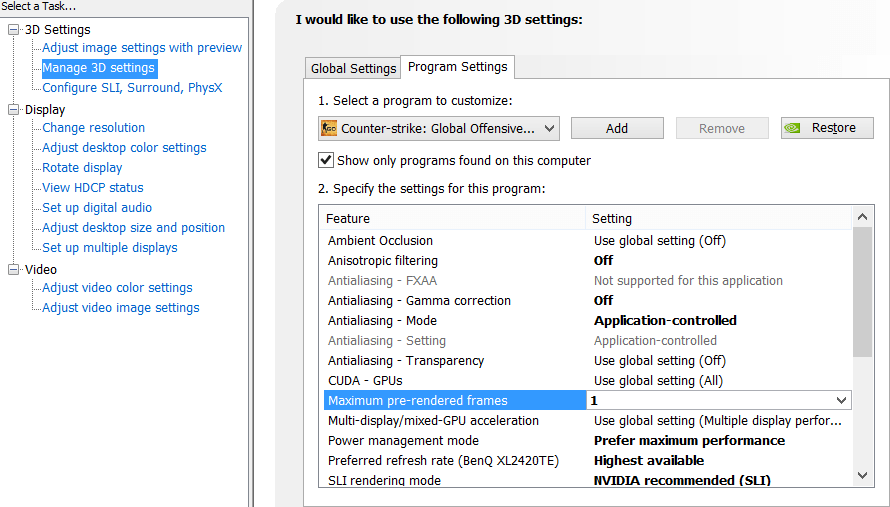The height and width of the screenshot is (507, 890).
Task: Go to Change resolution page
Action: (x=94, y=127)
